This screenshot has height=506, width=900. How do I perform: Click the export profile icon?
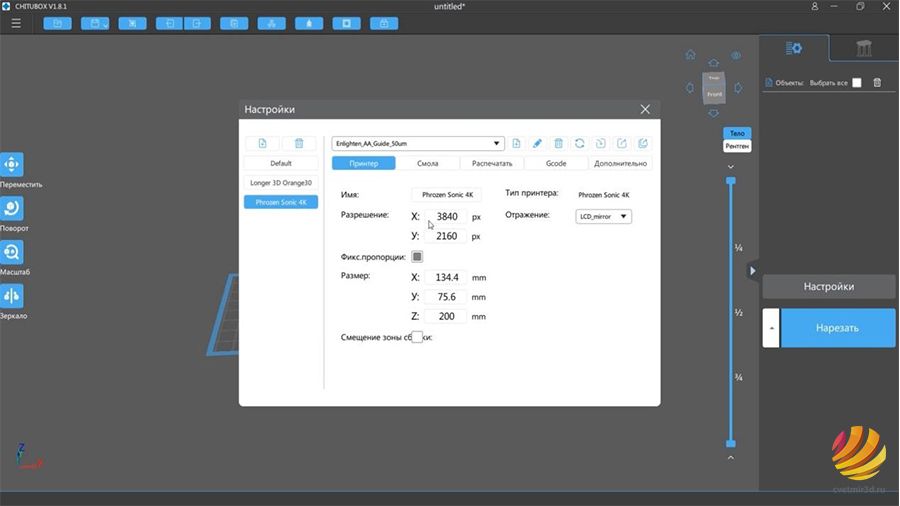click(622, 143)
